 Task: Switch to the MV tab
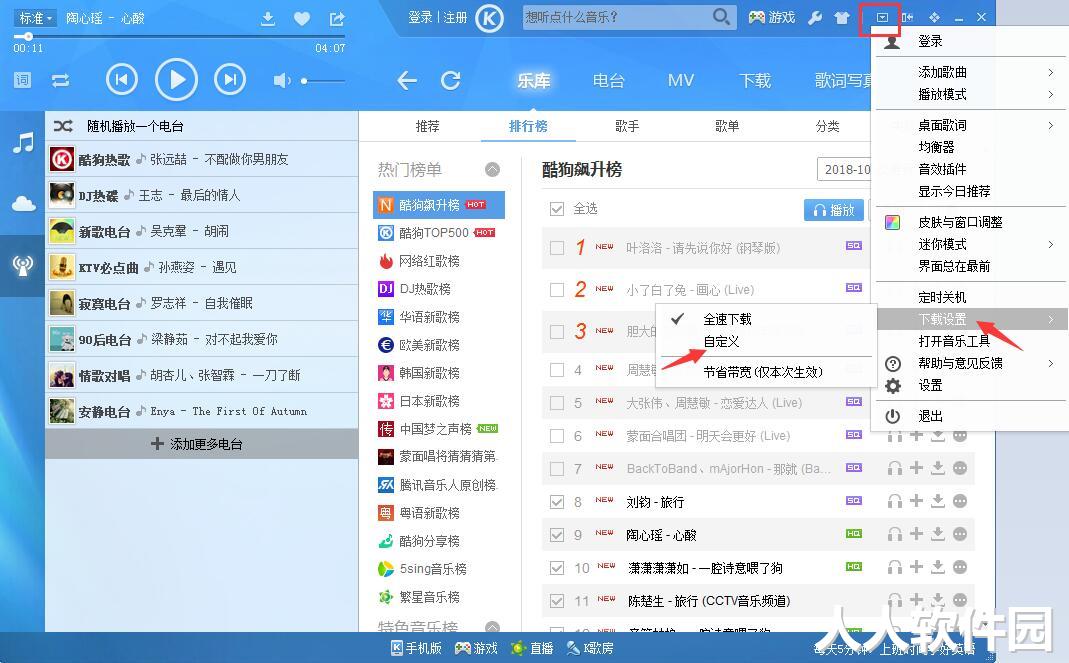click(x=680, y=80)
